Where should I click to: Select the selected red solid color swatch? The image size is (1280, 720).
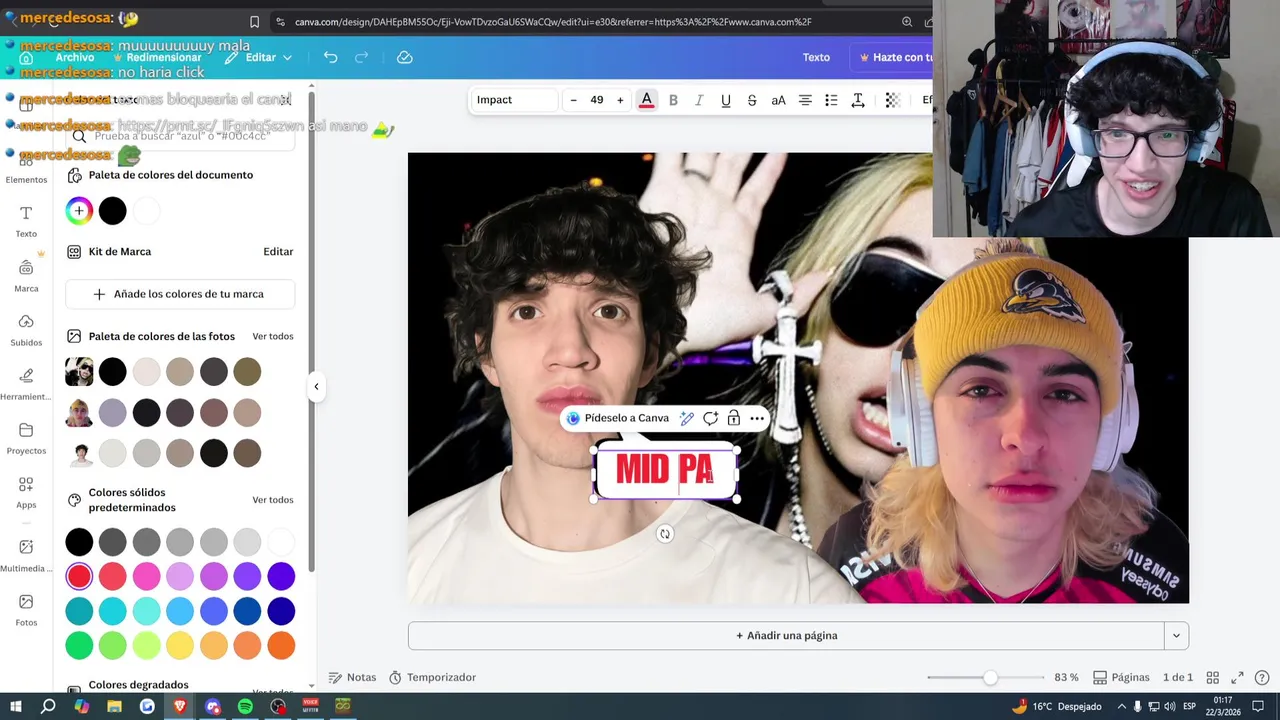pyautogui.click(x=79, y=576)
